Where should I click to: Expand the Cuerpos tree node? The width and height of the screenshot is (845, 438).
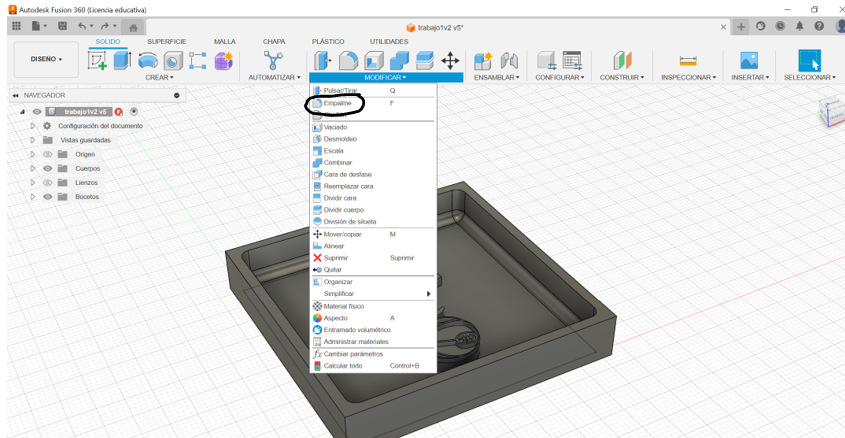click(32, 168)
